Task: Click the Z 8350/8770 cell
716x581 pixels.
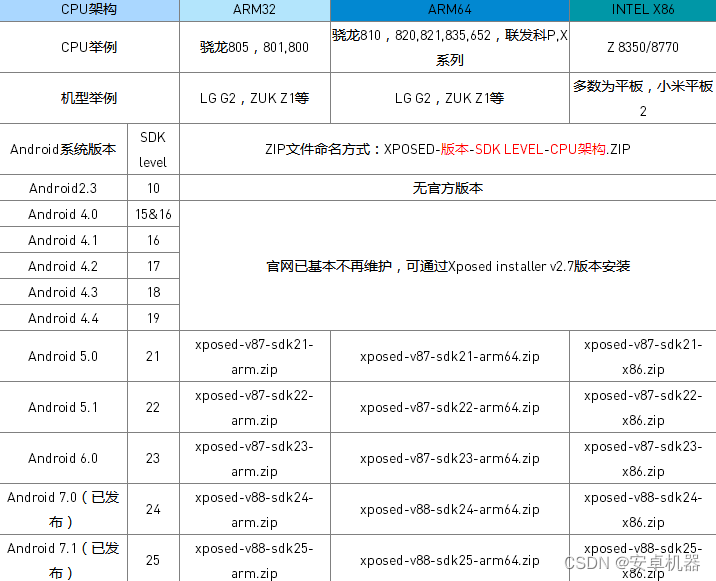Action: 643,47
